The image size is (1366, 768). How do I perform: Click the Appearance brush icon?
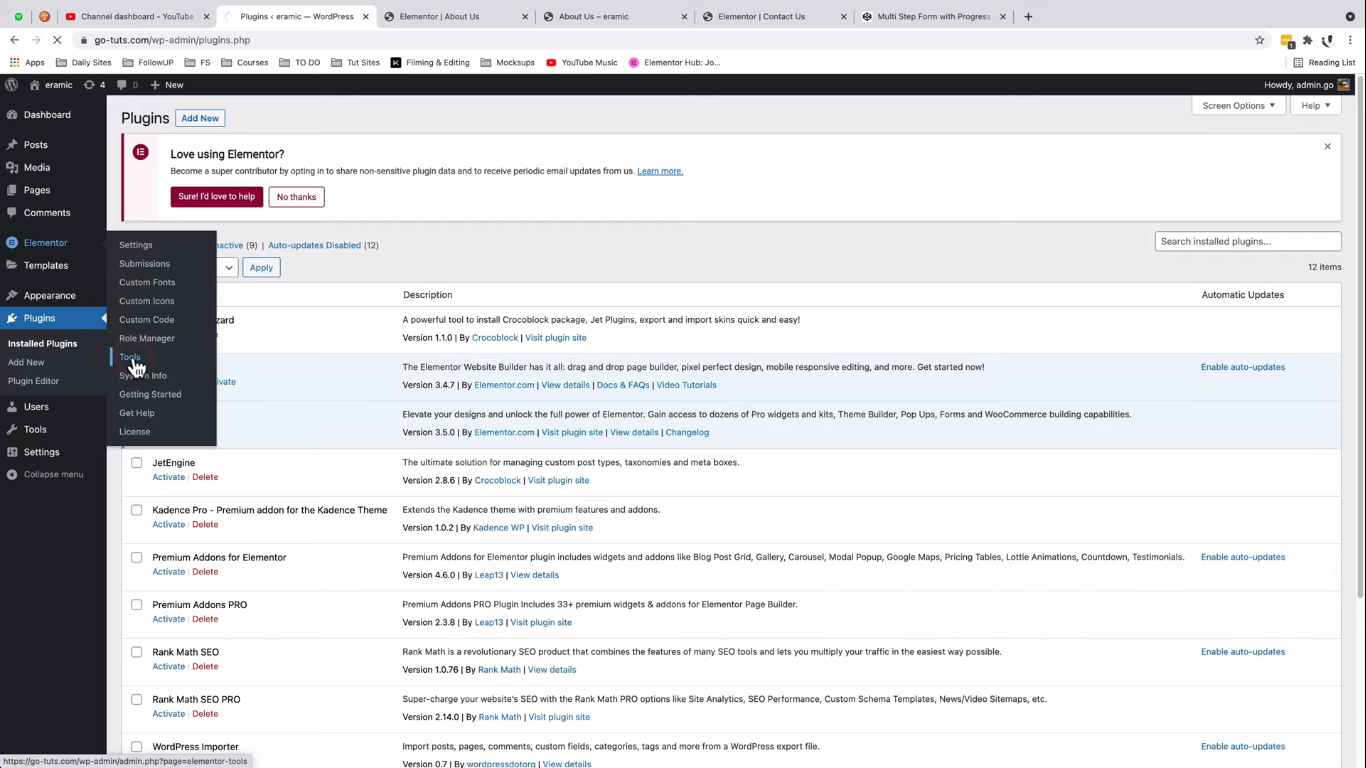click(12, 296)
